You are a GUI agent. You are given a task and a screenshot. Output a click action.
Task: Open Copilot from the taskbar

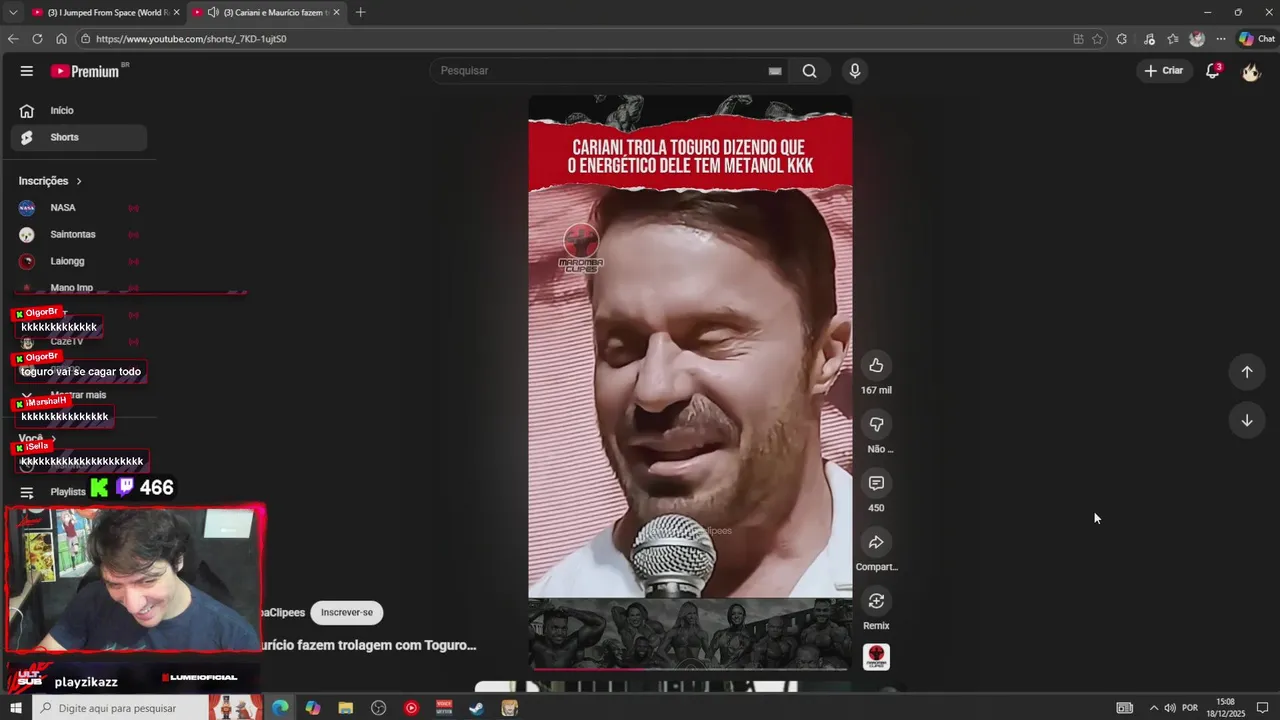tap(313, 708)
